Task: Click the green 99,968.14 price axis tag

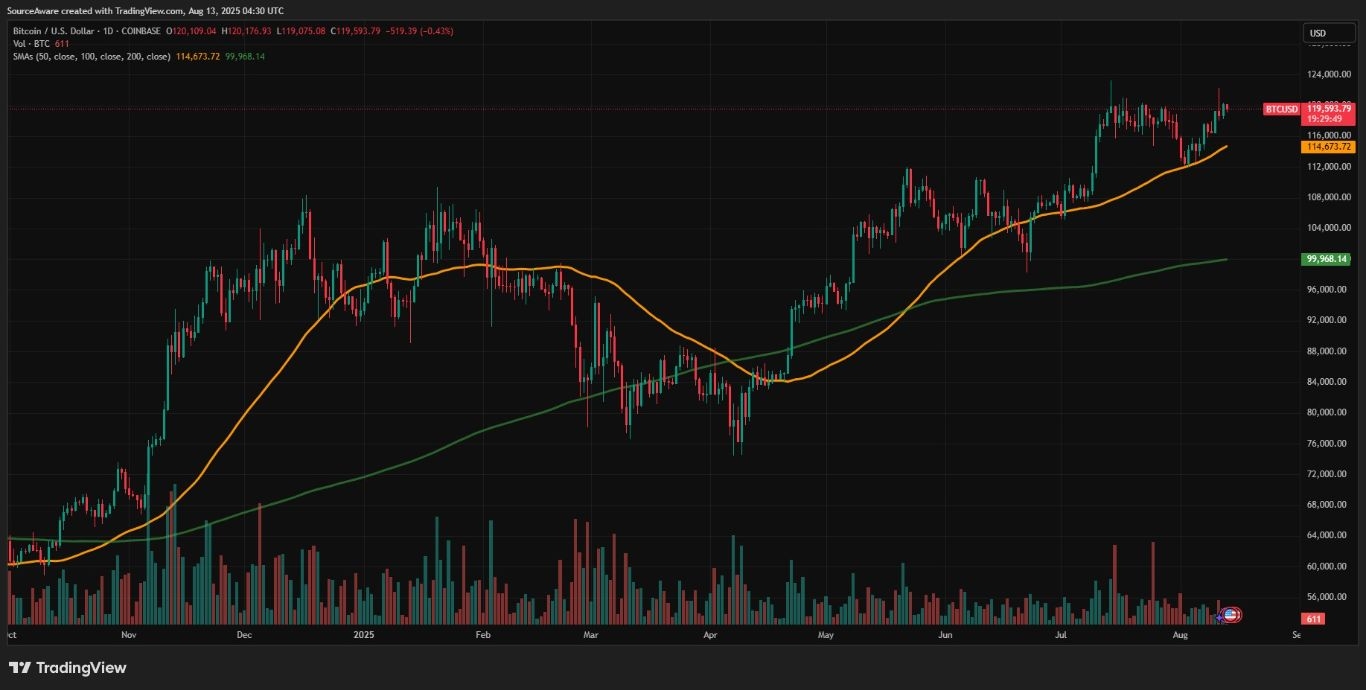Action: tap(1328, 259)
